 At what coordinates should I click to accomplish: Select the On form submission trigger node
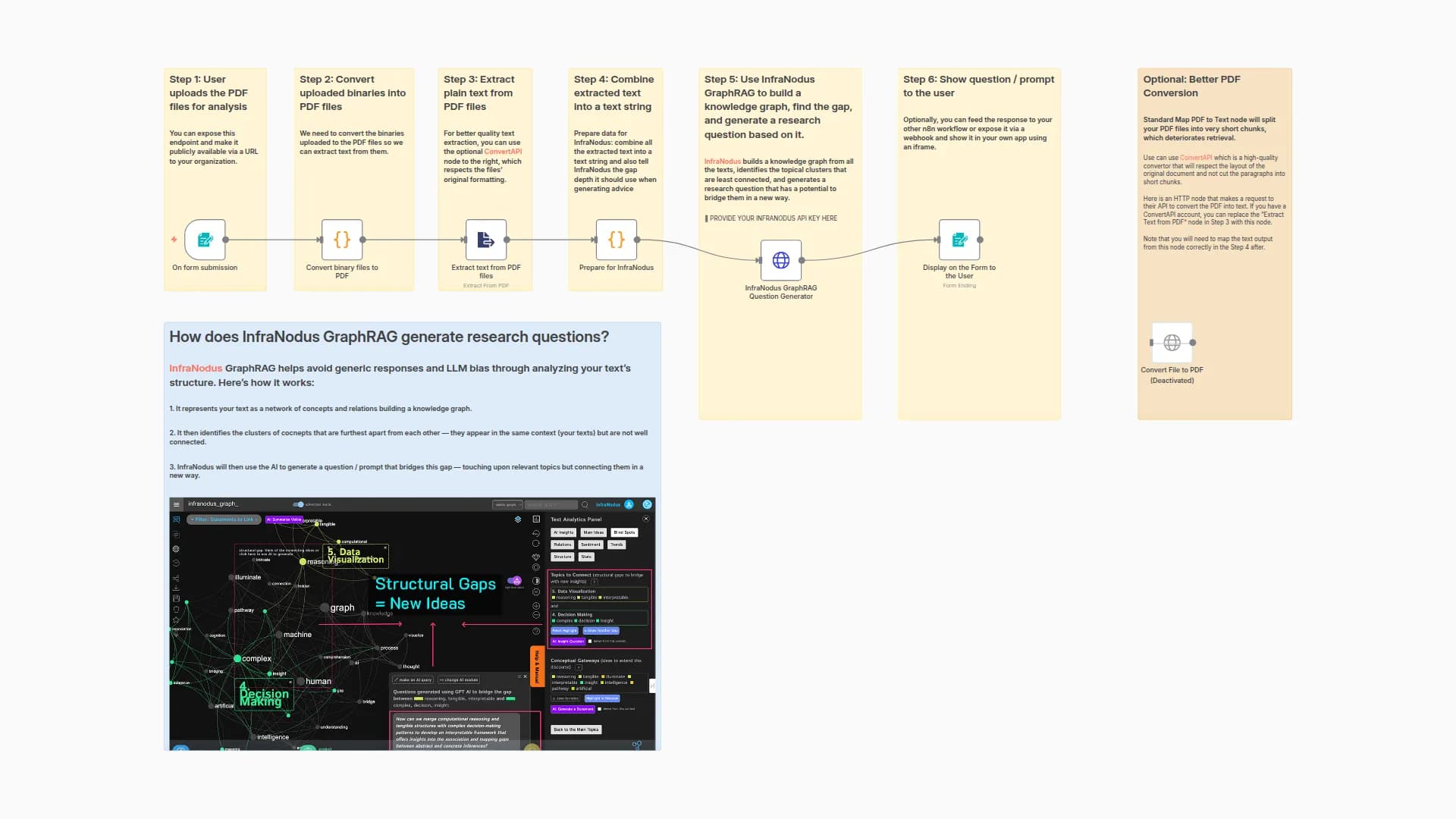coord(205,240)
